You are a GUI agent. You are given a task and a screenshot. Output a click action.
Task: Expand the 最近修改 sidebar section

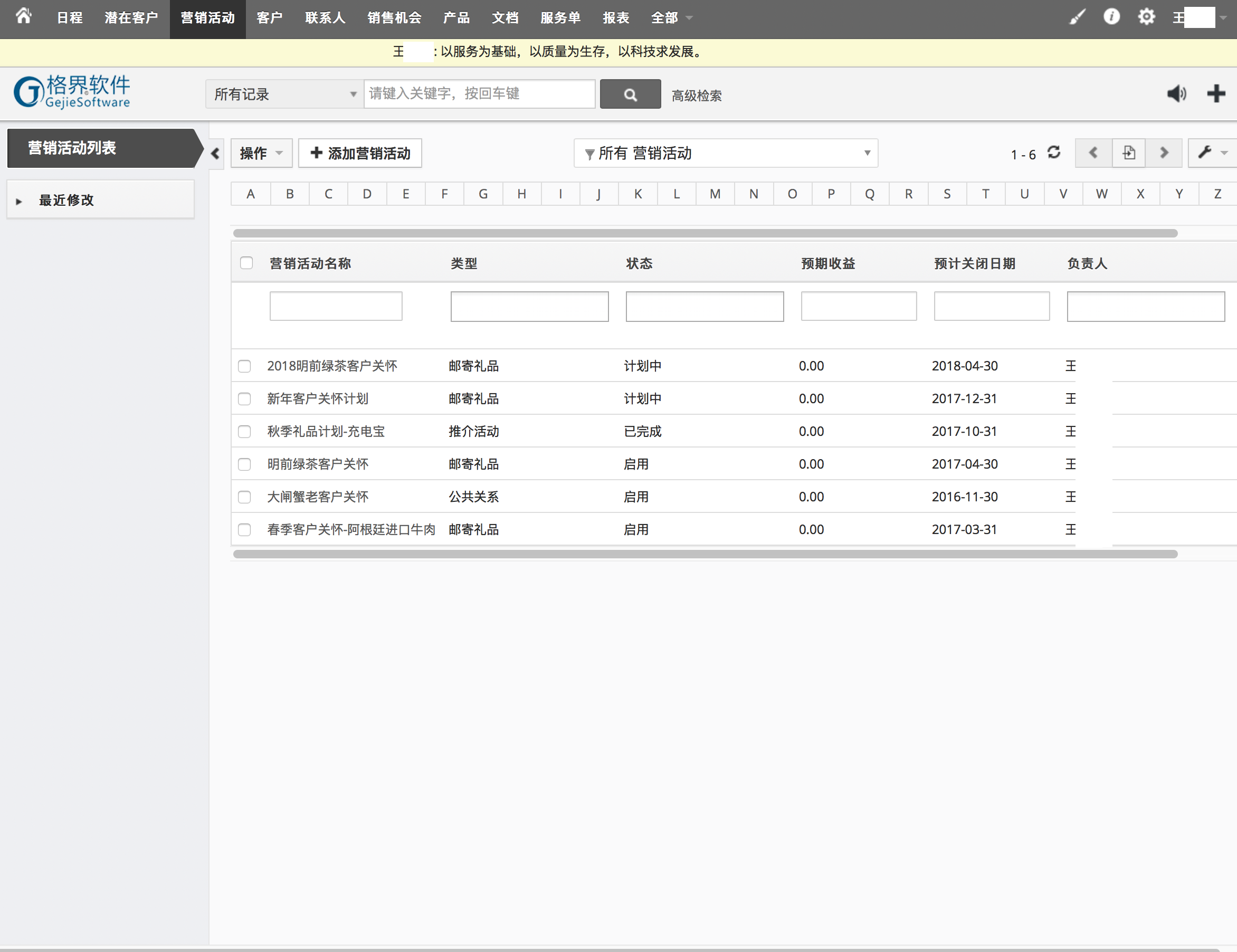[x=65, y=200]
